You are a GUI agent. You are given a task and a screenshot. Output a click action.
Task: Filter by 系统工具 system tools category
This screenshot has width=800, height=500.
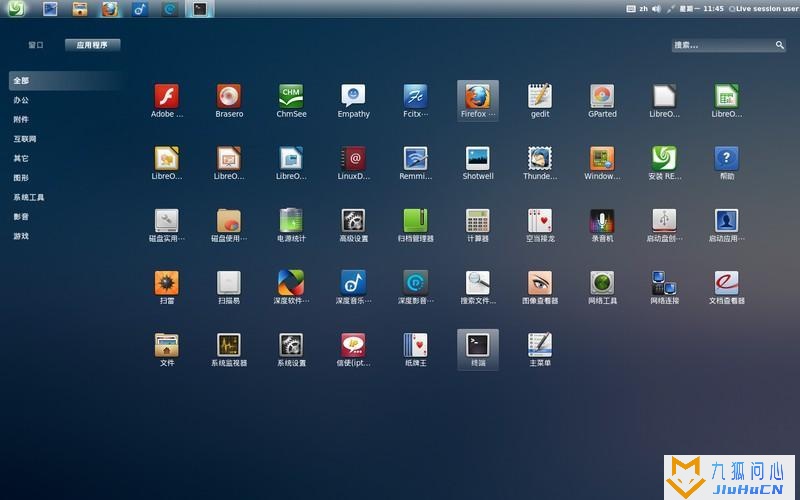click(29, 197)
